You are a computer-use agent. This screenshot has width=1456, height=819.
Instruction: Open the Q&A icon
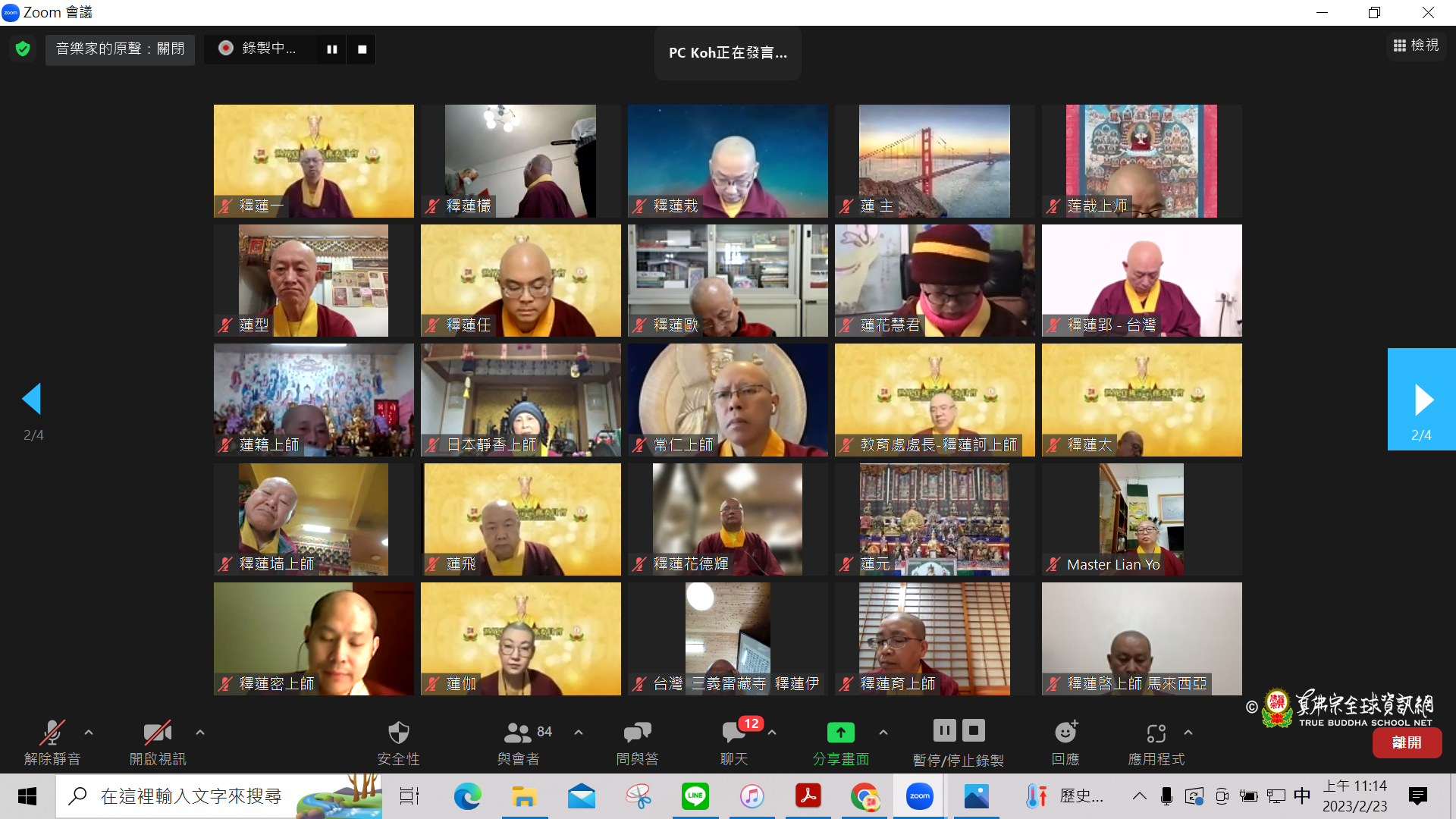pos(637,733)
